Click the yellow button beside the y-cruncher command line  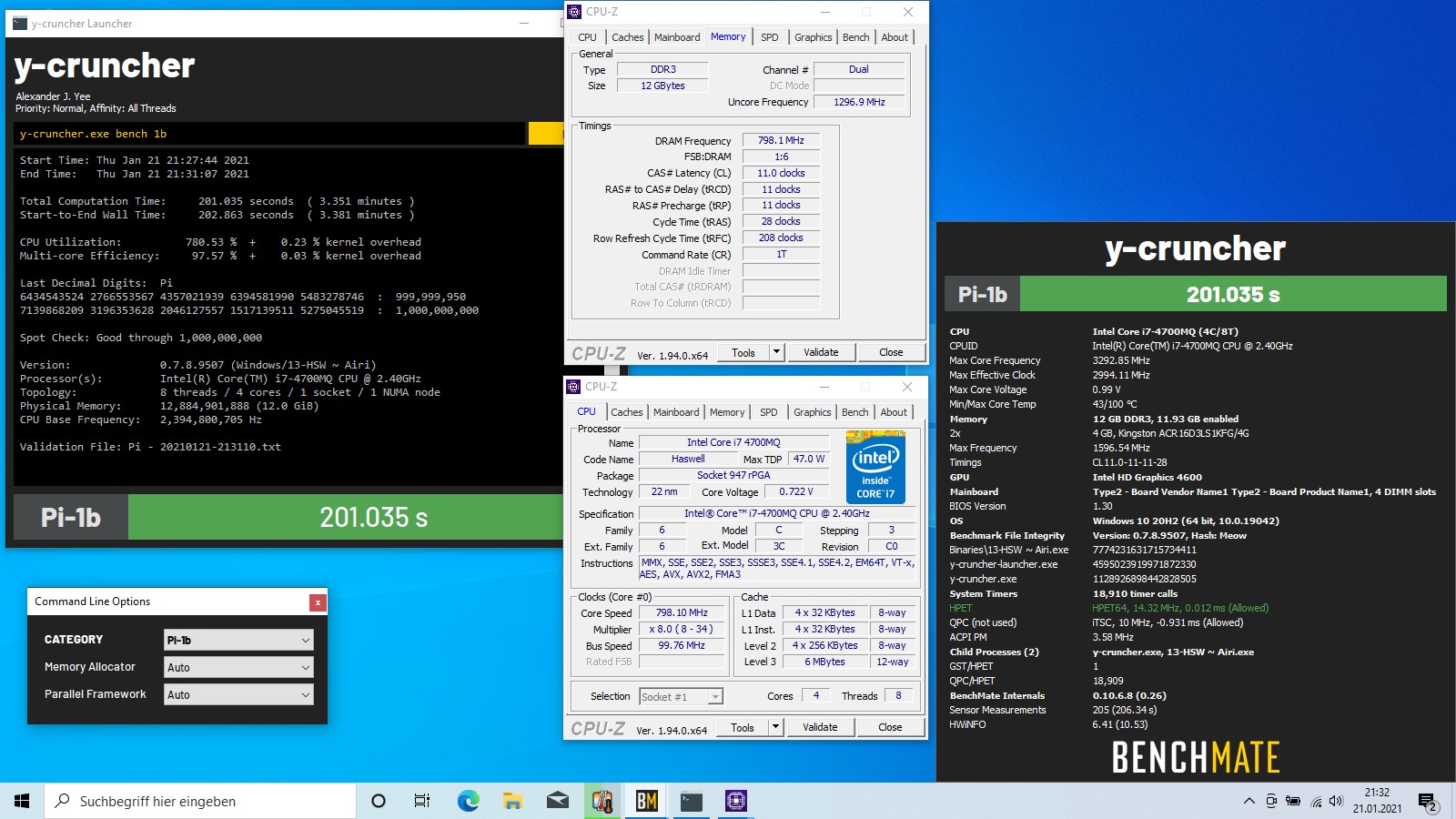pos(546,134)
